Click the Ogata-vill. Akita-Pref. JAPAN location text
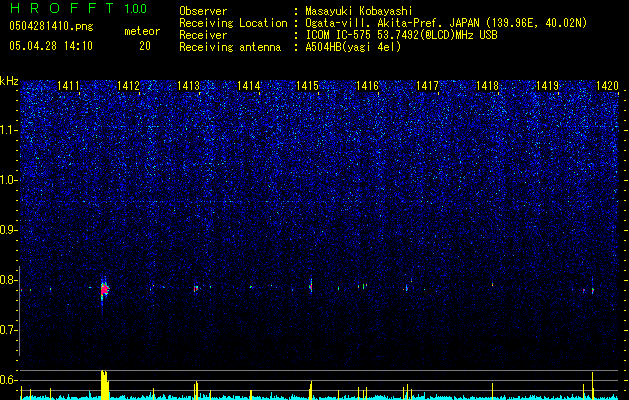 (x=446, y=23)
